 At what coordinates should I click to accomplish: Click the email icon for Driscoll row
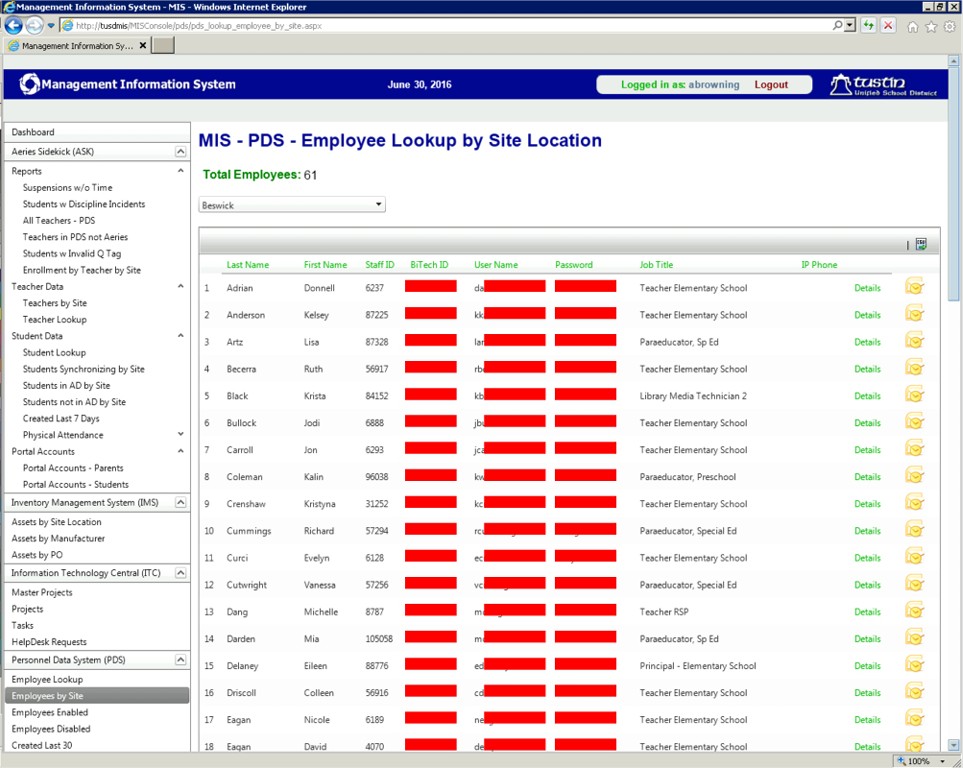[914, 692]
